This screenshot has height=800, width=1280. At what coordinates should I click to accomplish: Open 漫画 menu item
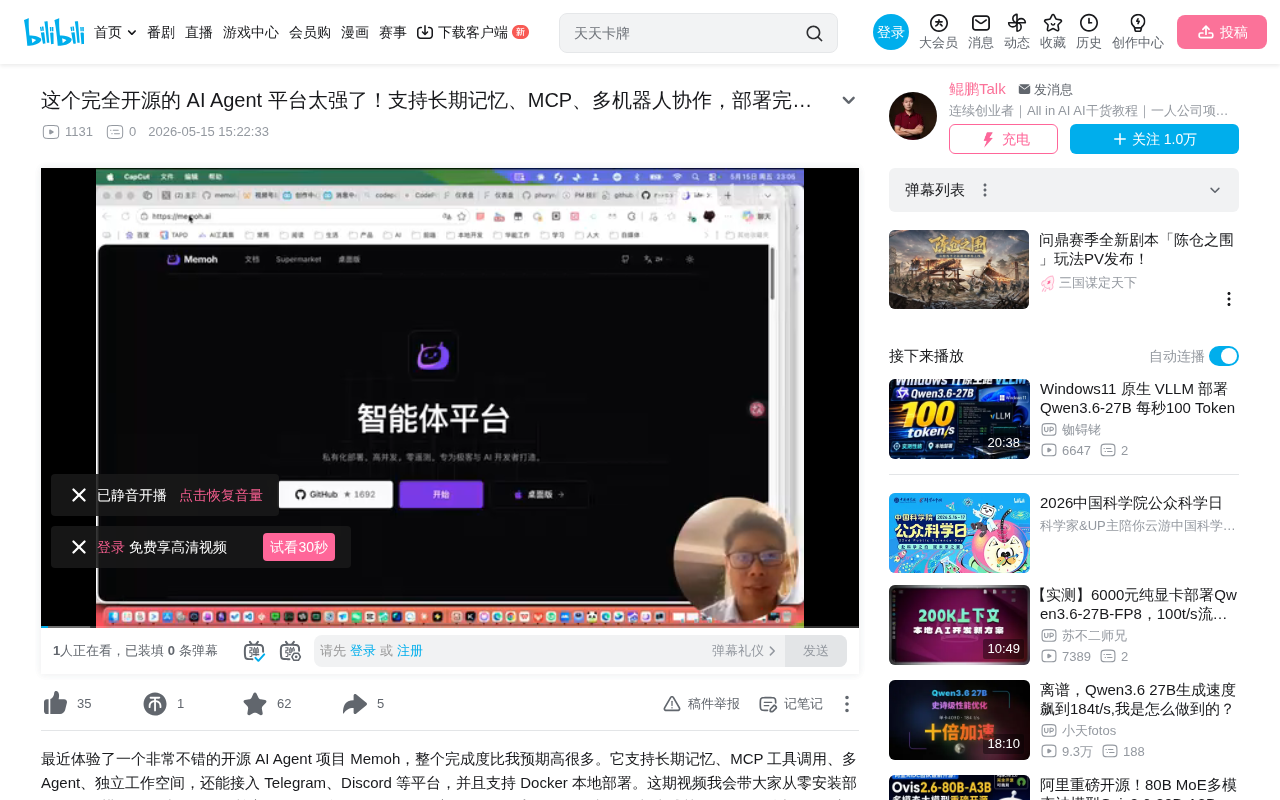click(355, 32)
